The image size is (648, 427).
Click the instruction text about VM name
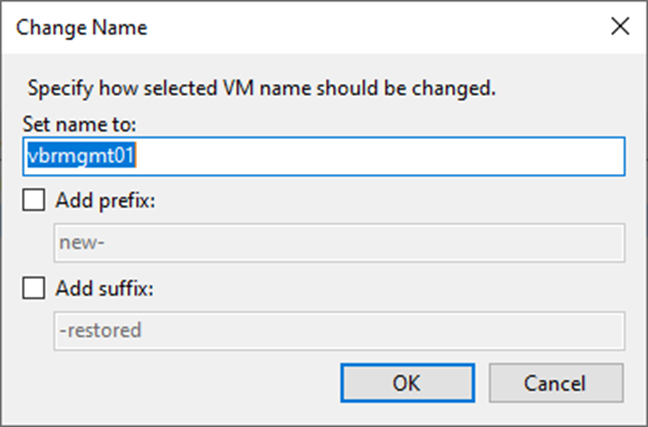point(261,88)
